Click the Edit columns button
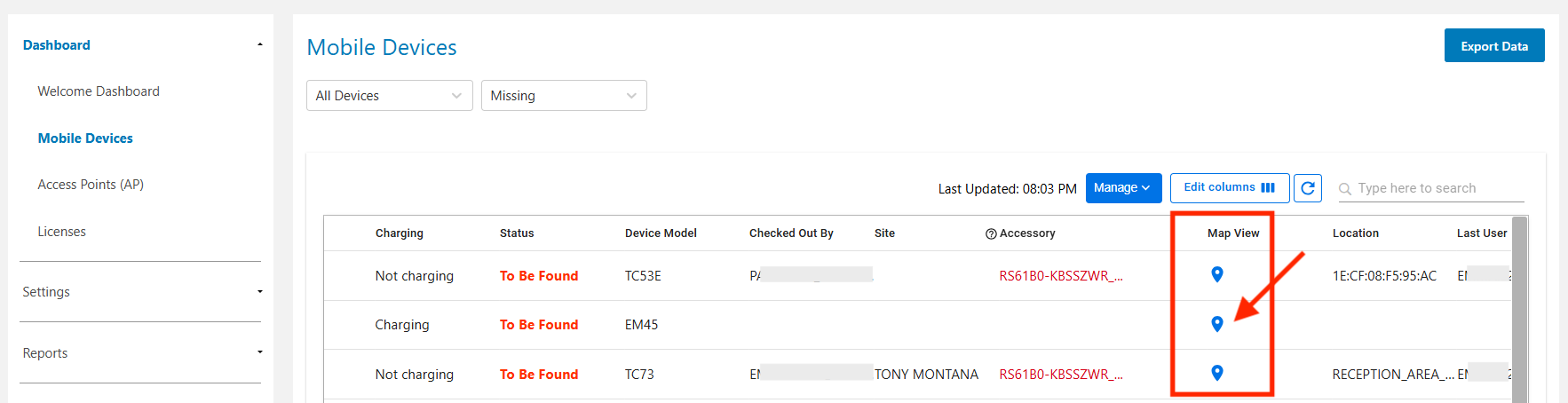Viewport: 1568px width, 403px height. click(x=1229, y=188)
